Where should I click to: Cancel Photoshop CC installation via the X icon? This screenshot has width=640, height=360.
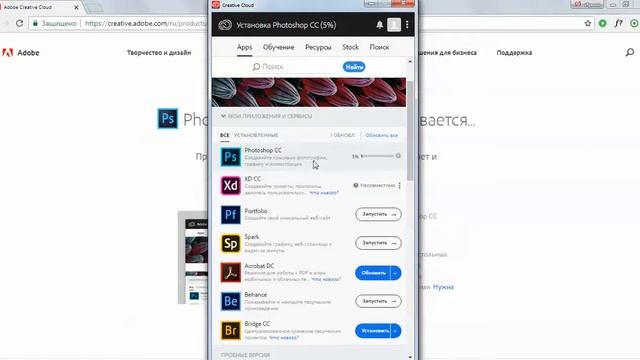tap(398, 156)
